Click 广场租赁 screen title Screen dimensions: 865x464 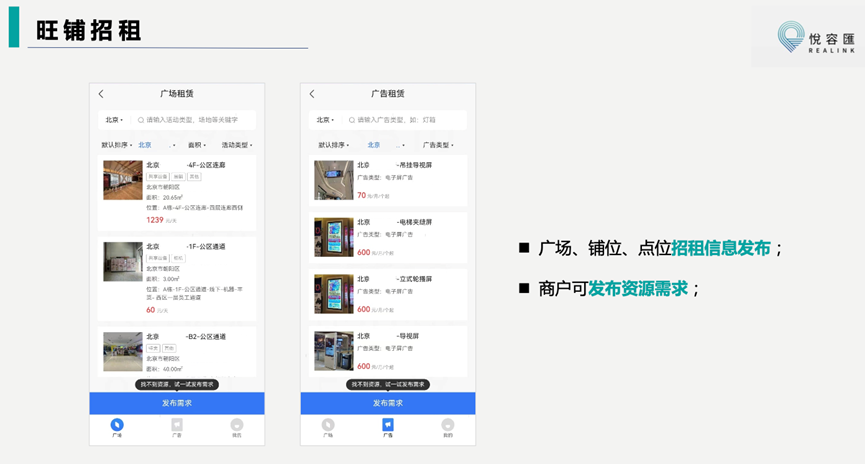click(x=177, y=94)
